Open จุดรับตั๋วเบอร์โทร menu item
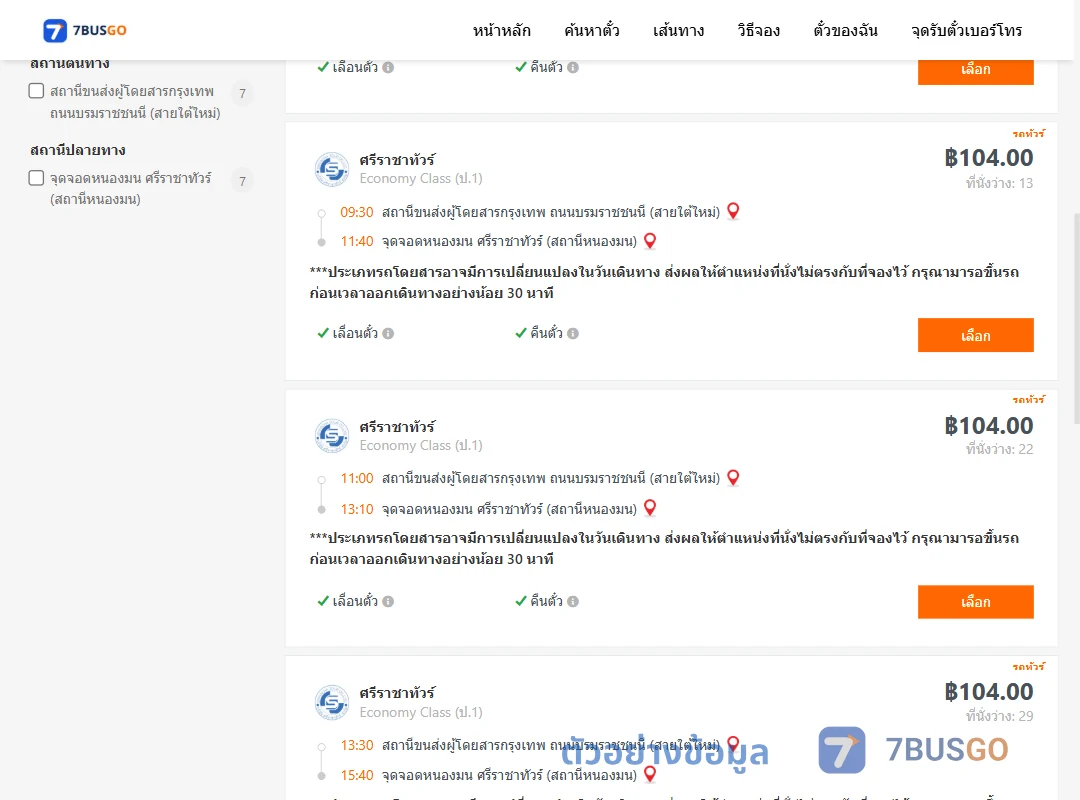The width and height of the screenshot is (1080, 800). pos(966,31)
